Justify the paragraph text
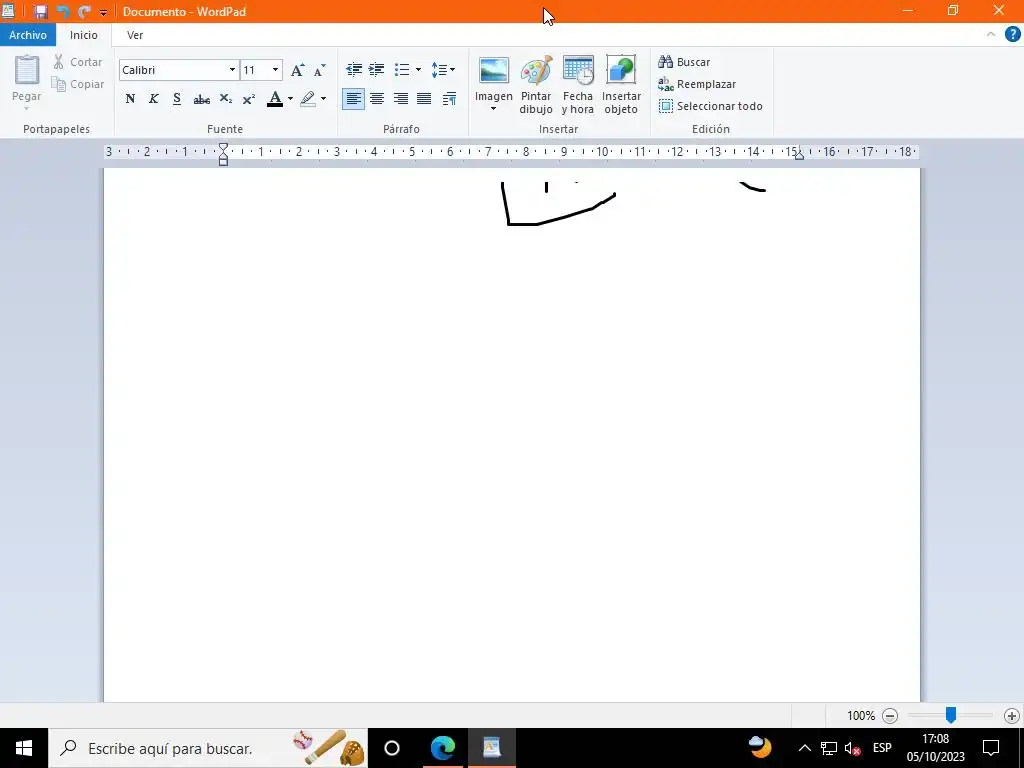 click(x=424, y=99)
